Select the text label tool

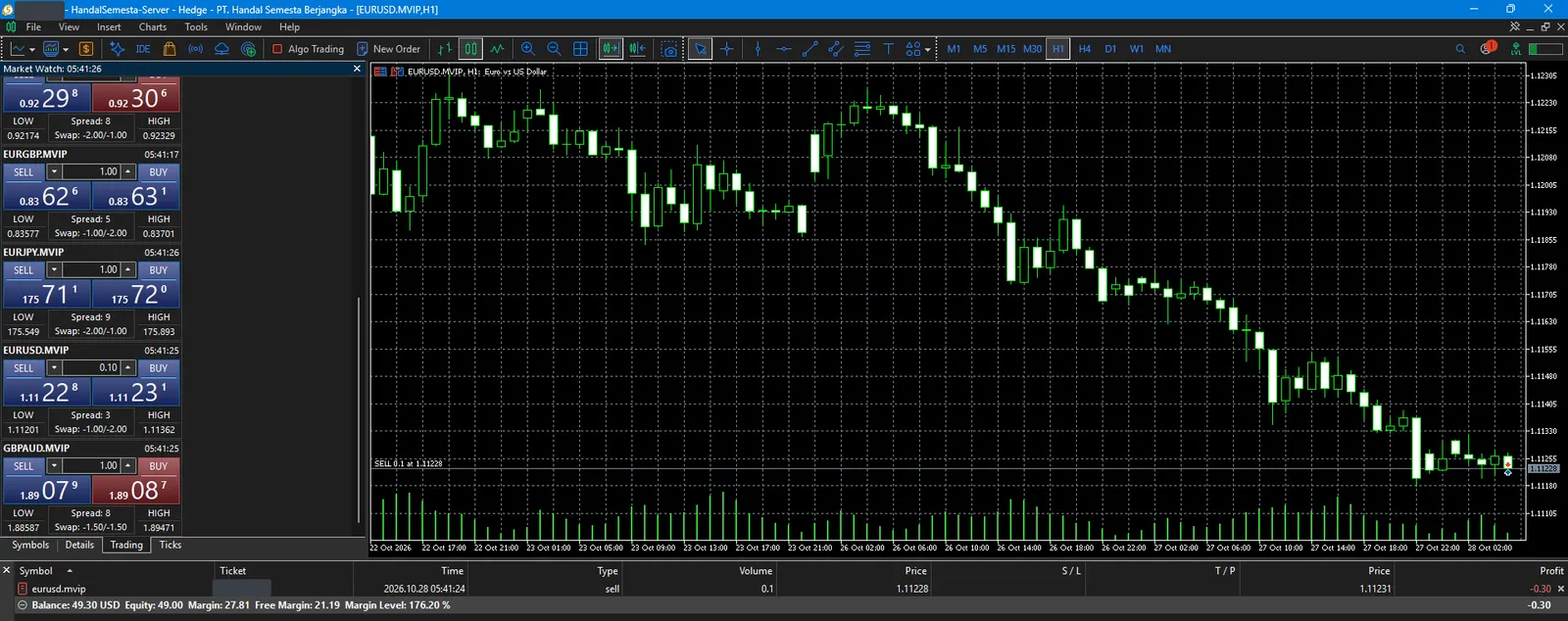pyautogui.click(x=888, y=49)
